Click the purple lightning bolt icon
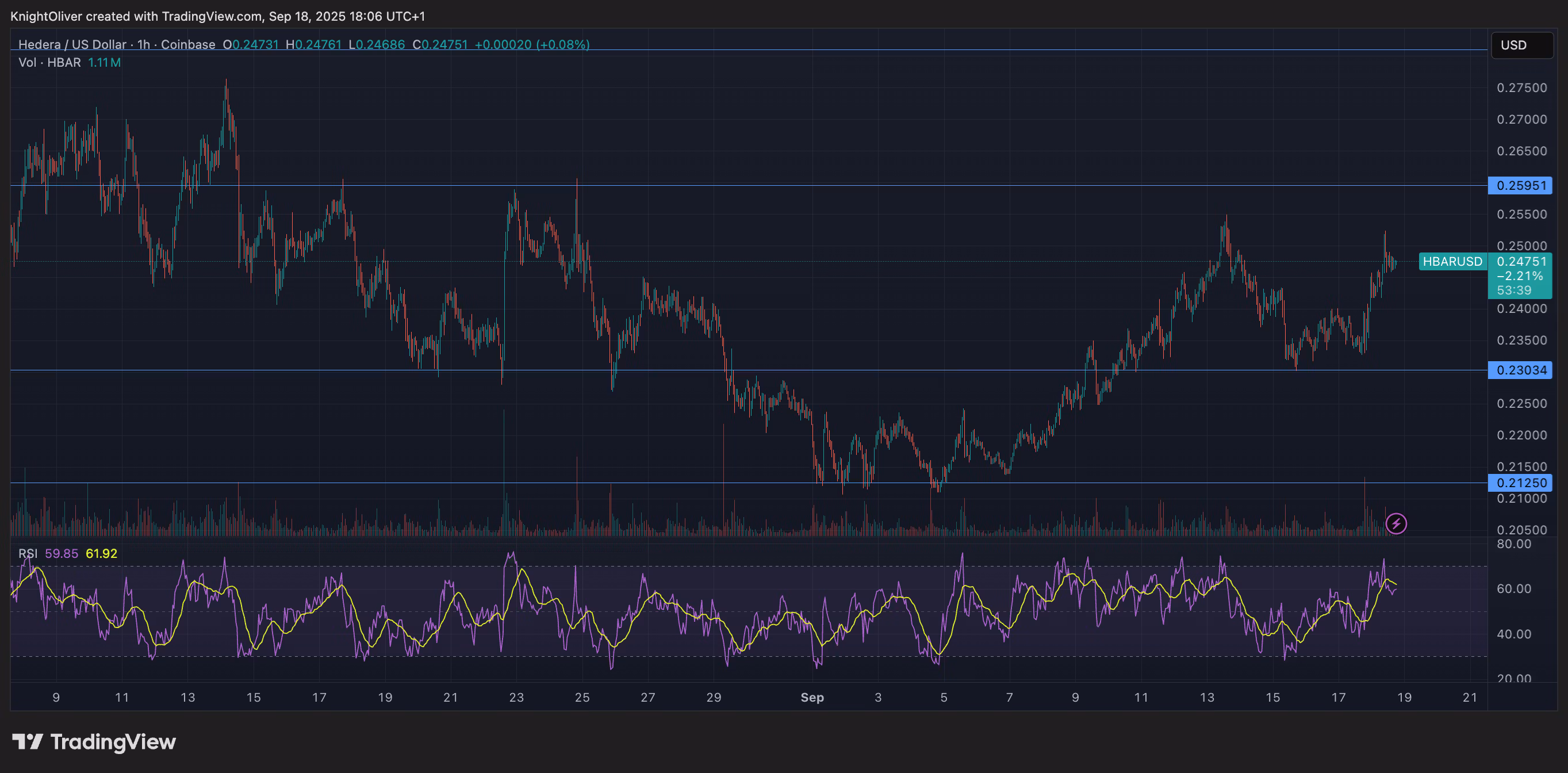1568x773 pixels. pyautogui.click(x=1396, y=523)
